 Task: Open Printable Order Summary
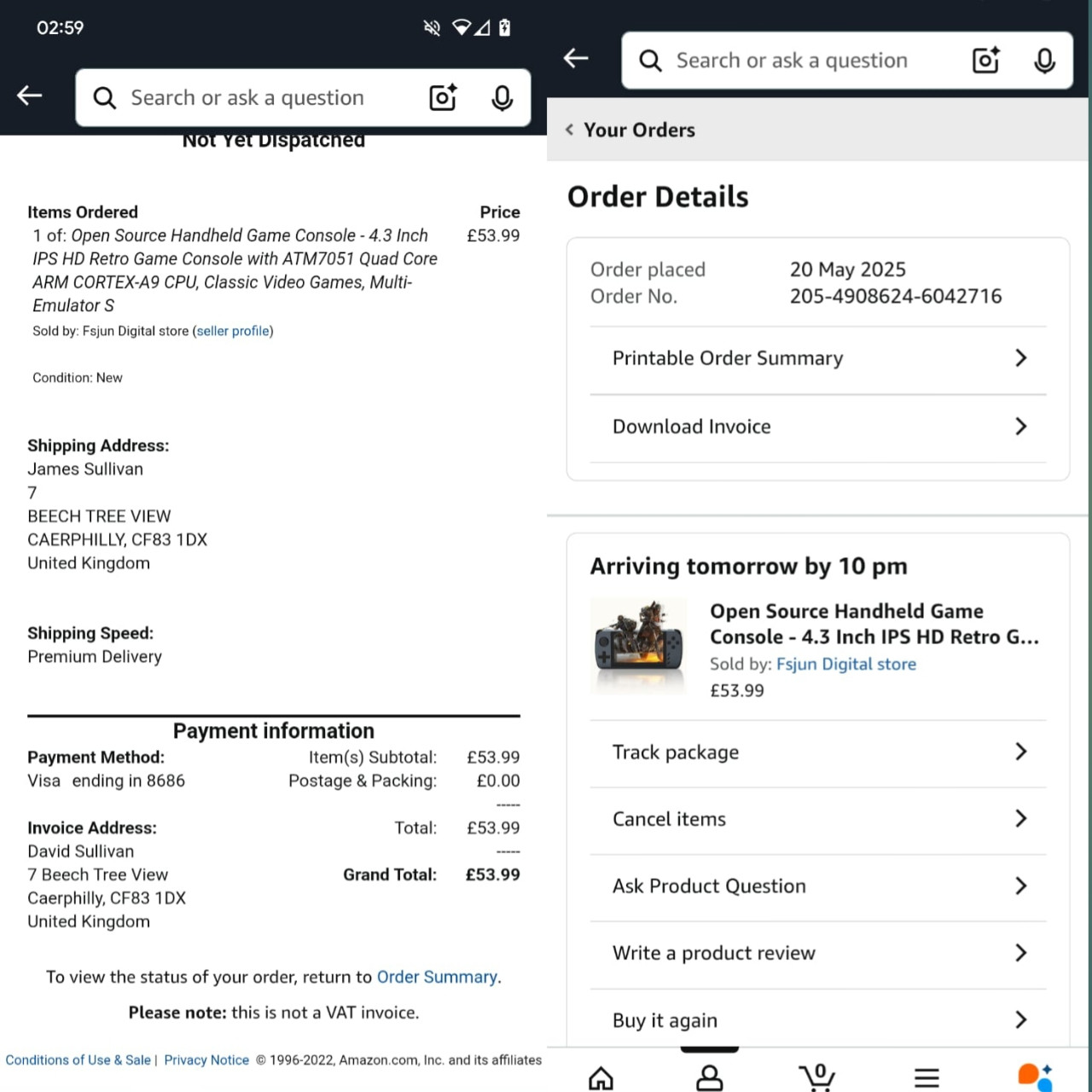click(x=818, y=358)
